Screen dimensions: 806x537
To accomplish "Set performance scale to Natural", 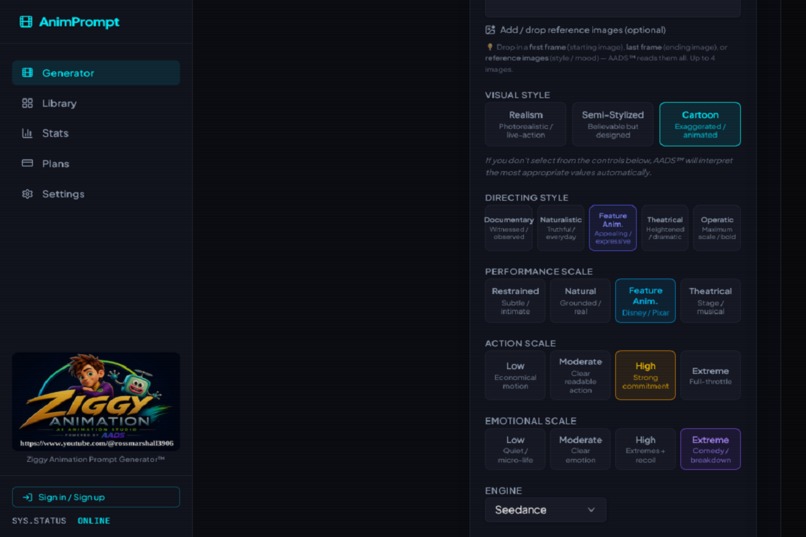I will 580,301.
